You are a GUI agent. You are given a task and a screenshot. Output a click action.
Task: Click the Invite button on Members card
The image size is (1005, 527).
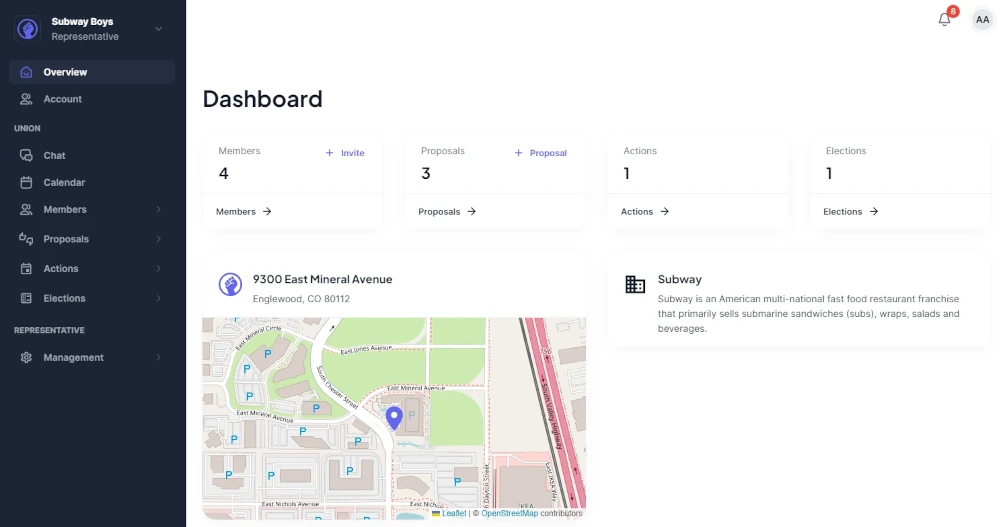click(345, 153)
